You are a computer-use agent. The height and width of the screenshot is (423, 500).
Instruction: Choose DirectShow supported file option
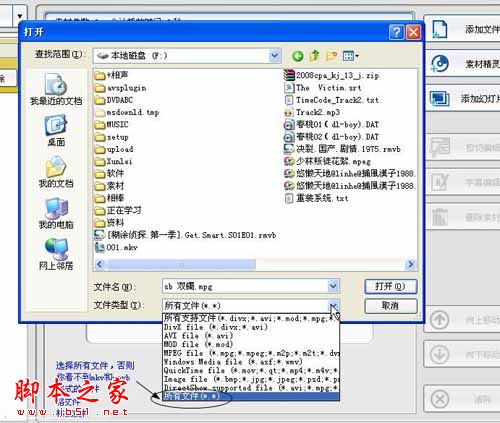pyautogui.click(x=251, y=388)
